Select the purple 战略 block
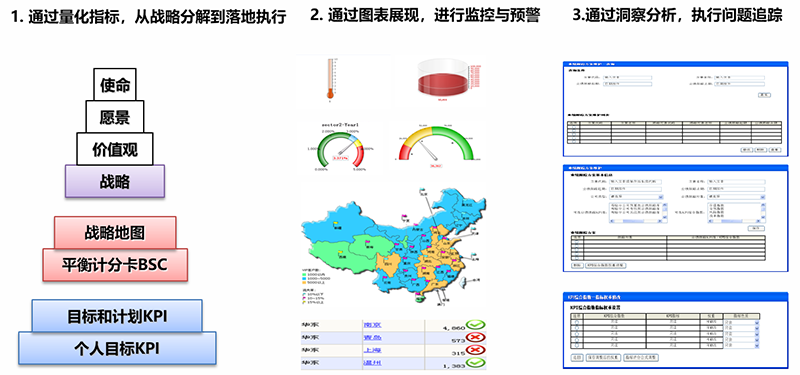Image resolution: width=800 pixels, height=375 pixels. click(115, 181)
